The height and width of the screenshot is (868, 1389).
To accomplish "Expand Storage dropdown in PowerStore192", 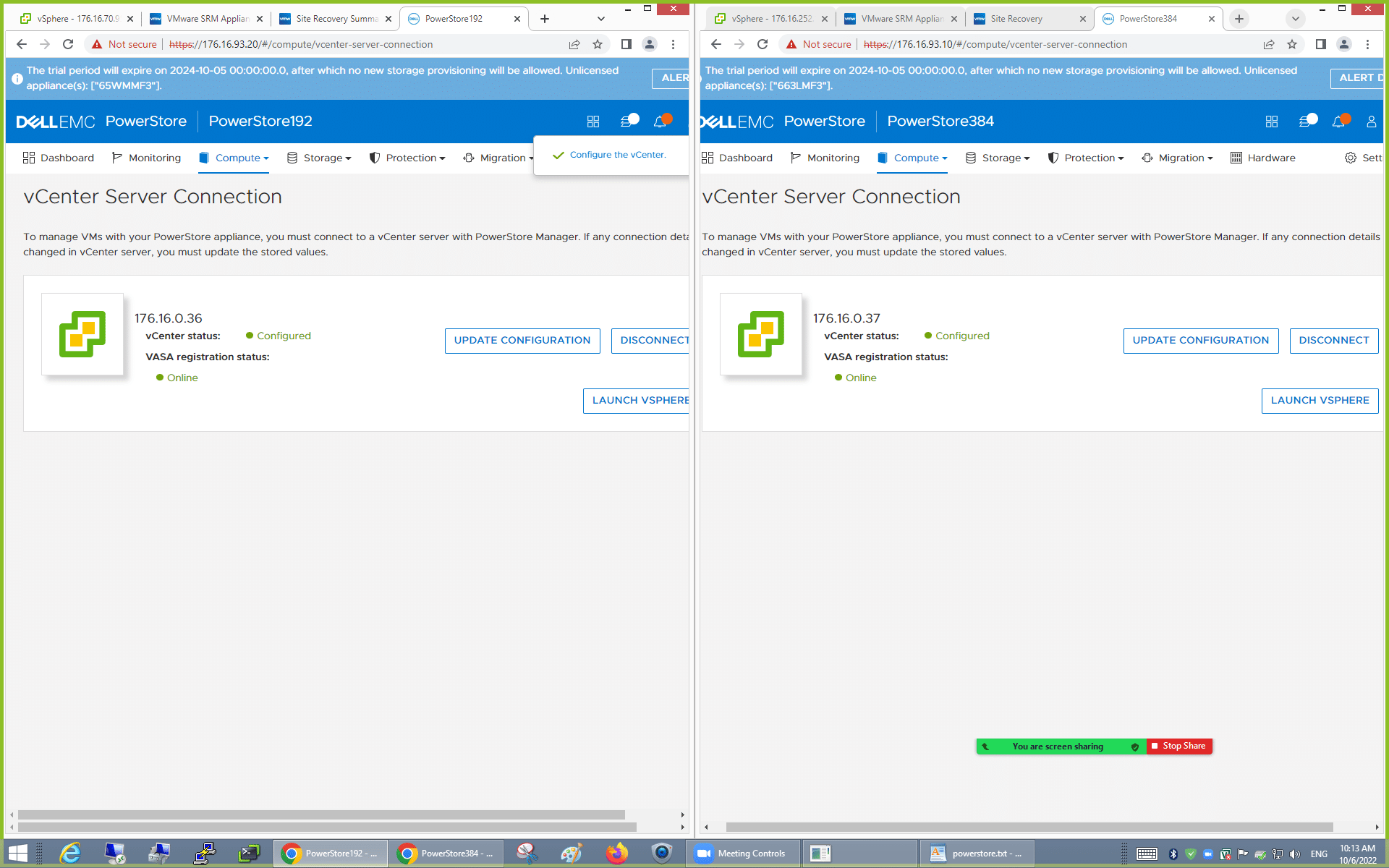I will click(319, 158).
